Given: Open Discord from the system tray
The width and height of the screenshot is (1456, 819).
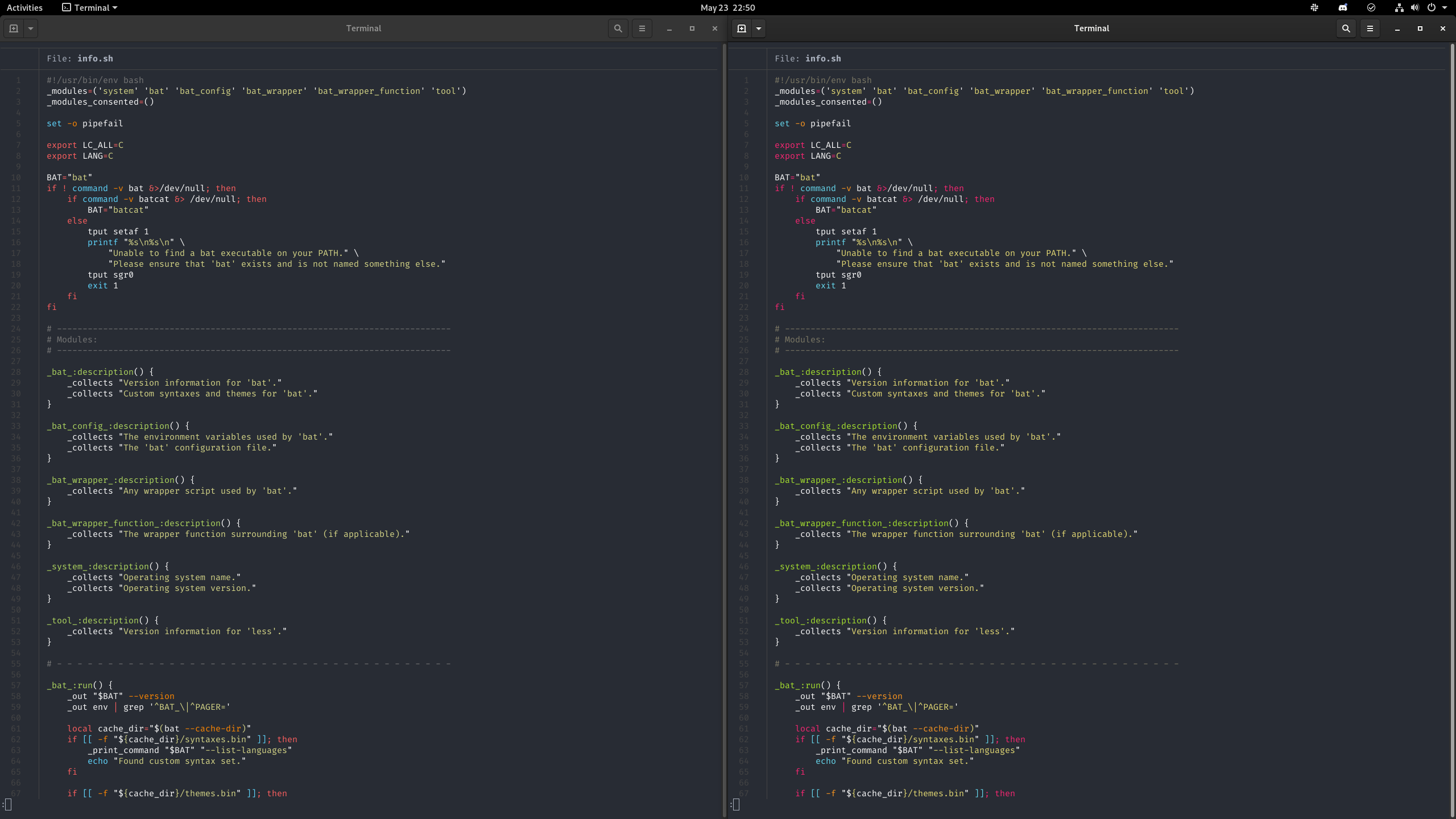Looking at the screenshot, I should coord(1343,7).
